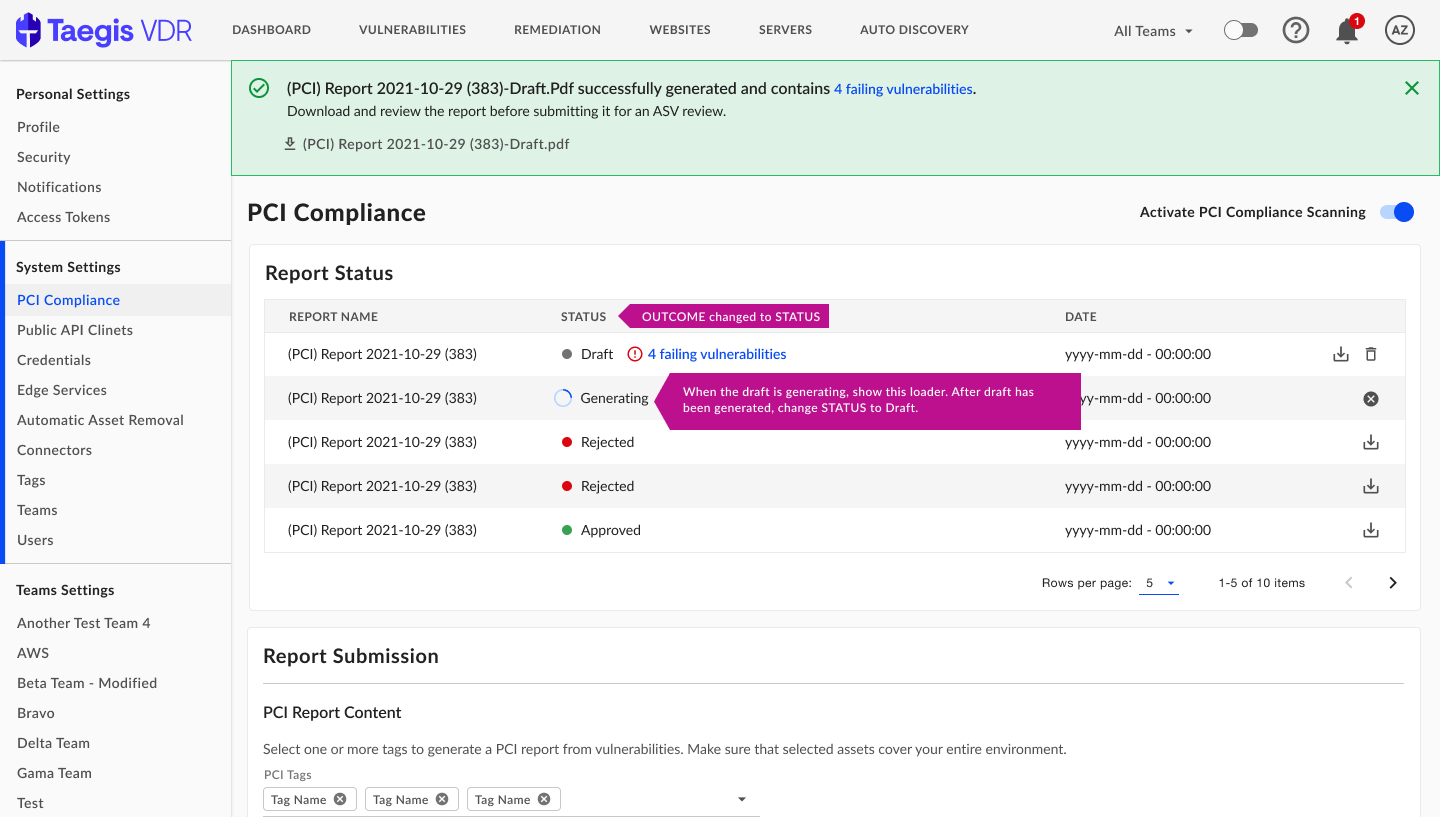Open Tags settings in sidebar
The height and width of the screenshot is (817, 1440).
click(x=31, y=480)
